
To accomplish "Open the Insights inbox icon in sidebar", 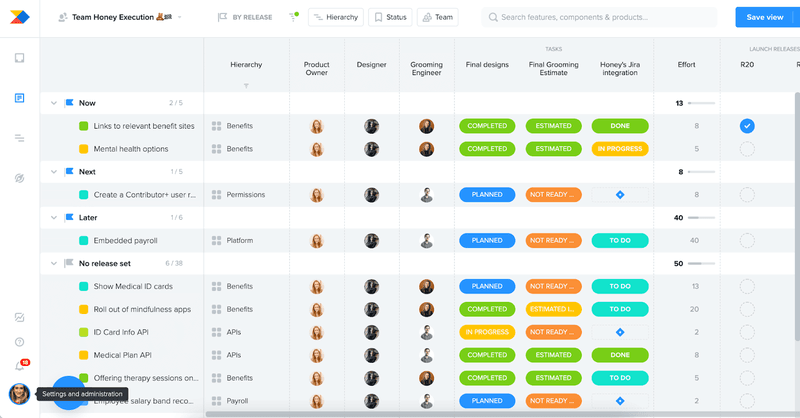I will [x=19, y=58].
